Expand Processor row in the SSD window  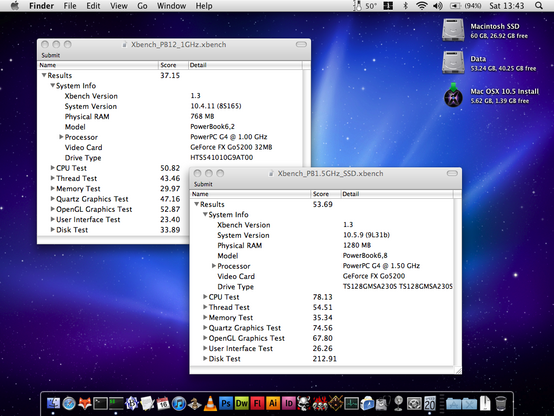pos(214,266)
